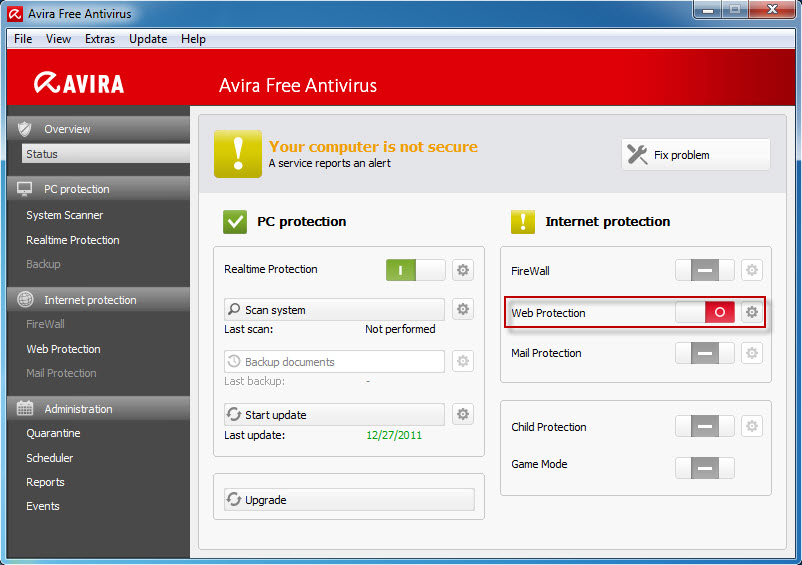The height and width of the screenshot is (565, 802).
Task: Toggle the Mail Protection switch
Action: pyautogui.click(x=704, y=353)
